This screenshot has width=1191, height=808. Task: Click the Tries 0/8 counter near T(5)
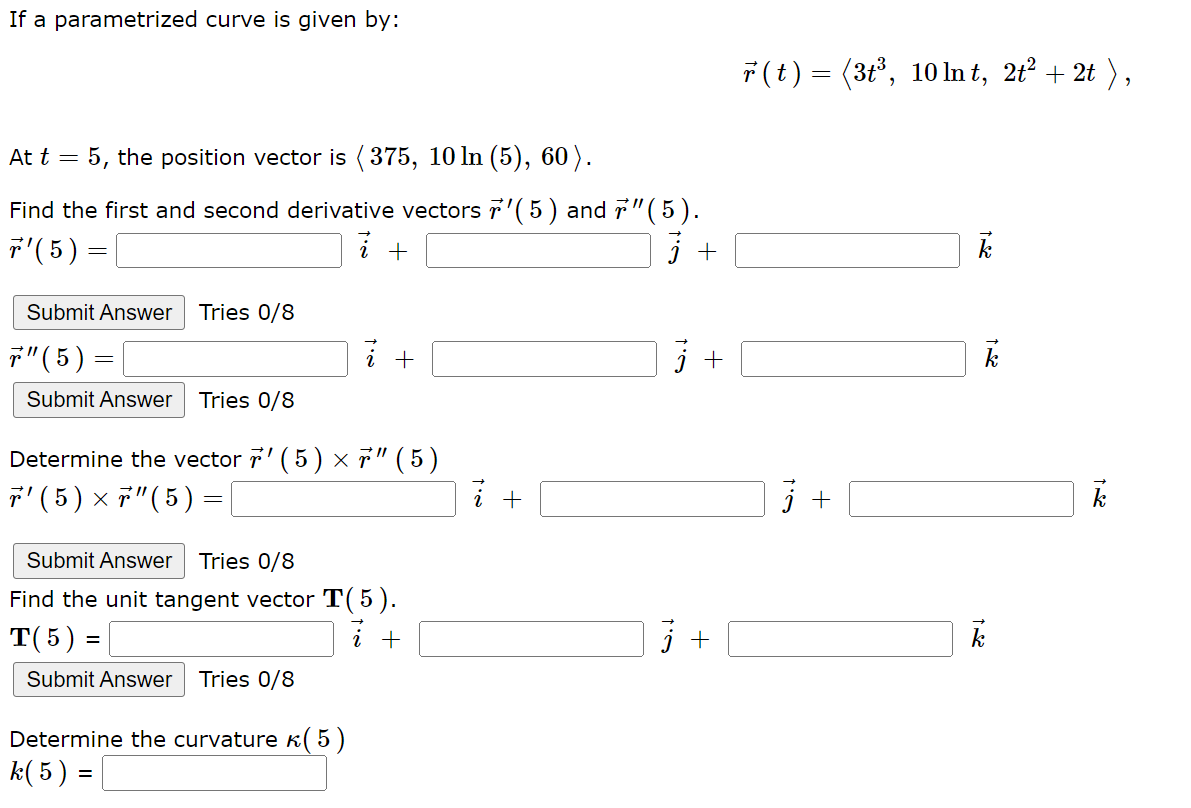point(247,679)
